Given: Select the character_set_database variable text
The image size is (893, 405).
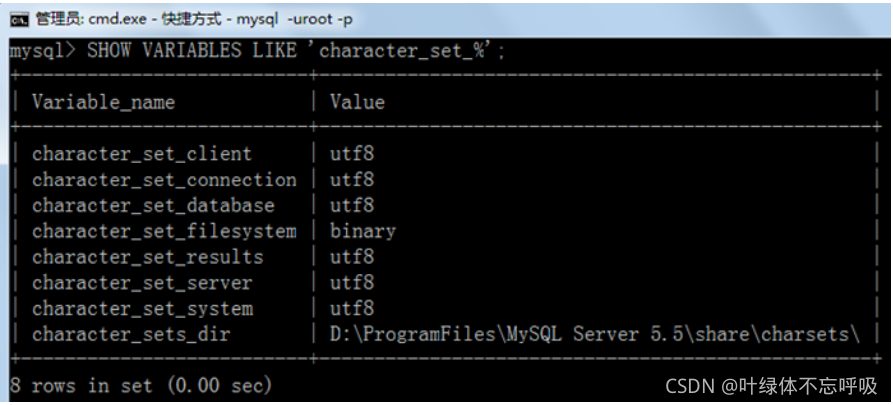Looking at the screenshot, I should 153,205.
